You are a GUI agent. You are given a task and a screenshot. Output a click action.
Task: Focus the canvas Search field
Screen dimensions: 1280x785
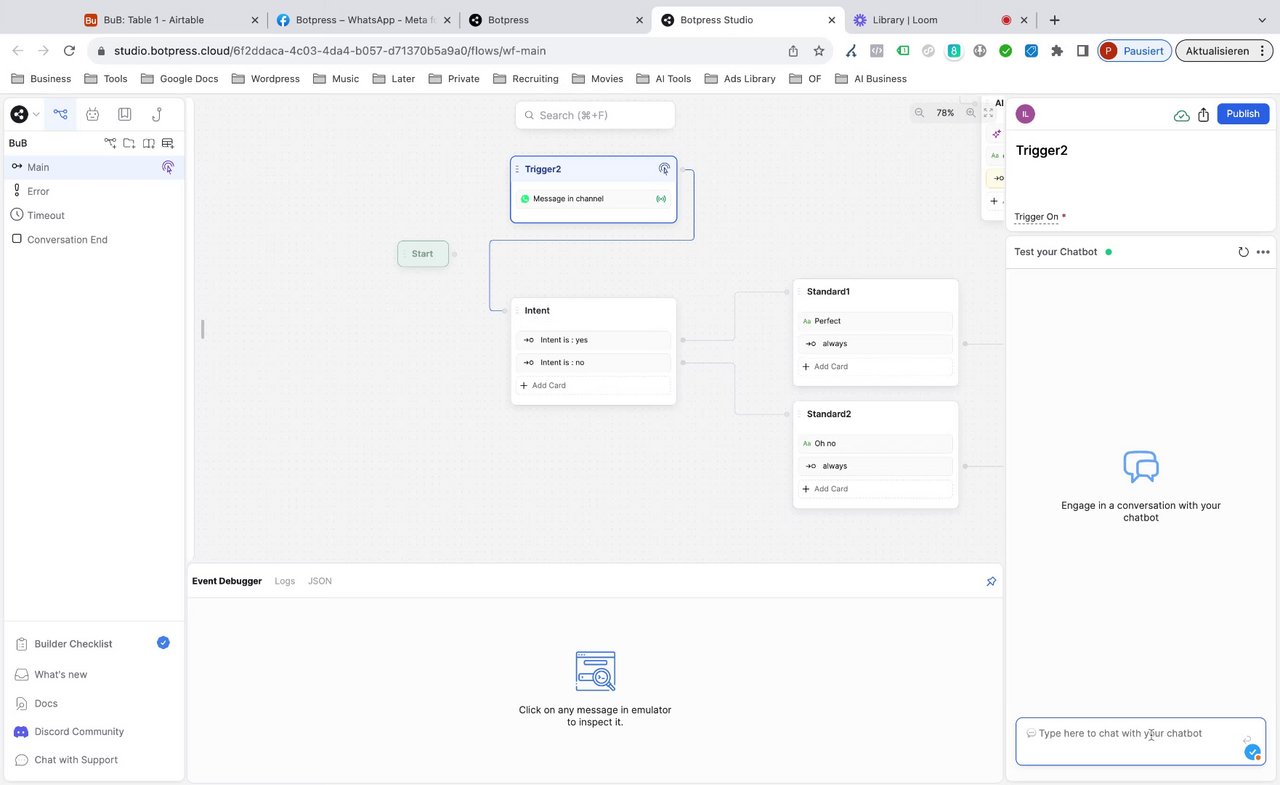(x=595, y=115)
